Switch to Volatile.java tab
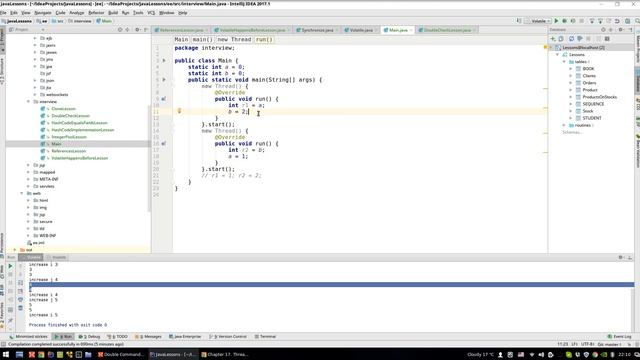Viewport: 640px width, 360px height. click(x=361, y=30)
